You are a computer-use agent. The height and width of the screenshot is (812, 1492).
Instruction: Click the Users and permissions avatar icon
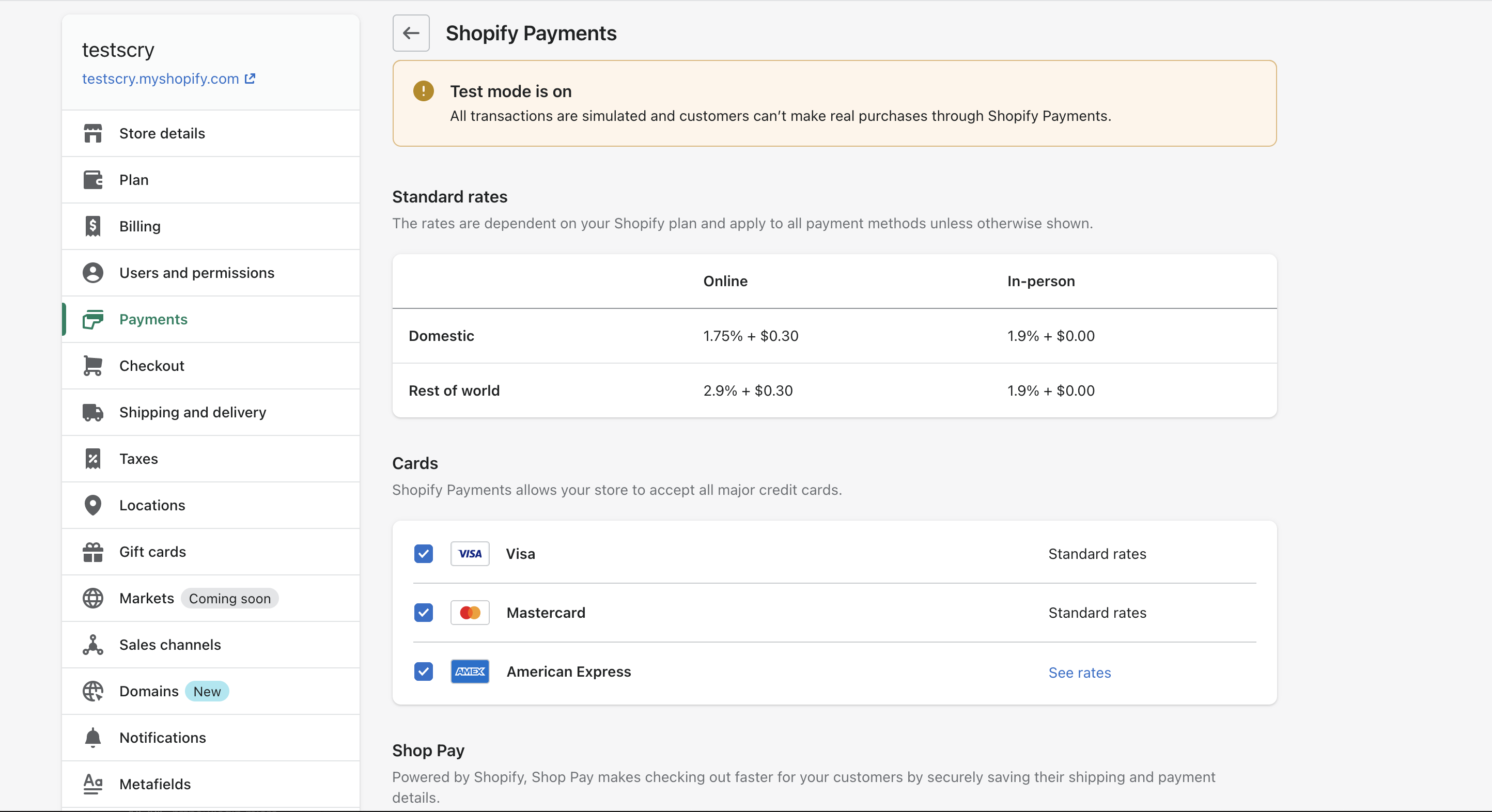(x=92, y=273)
